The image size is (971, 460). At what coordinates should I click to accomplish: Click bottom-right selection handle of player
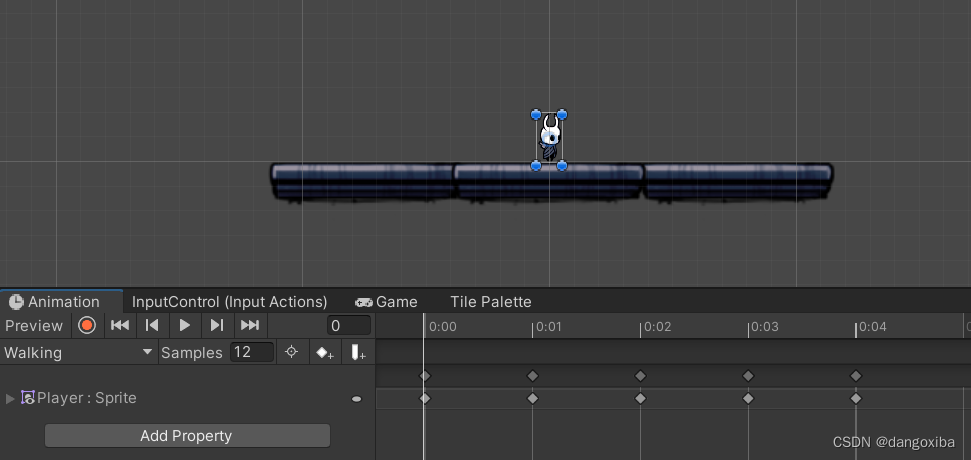[x=562, y=165]
